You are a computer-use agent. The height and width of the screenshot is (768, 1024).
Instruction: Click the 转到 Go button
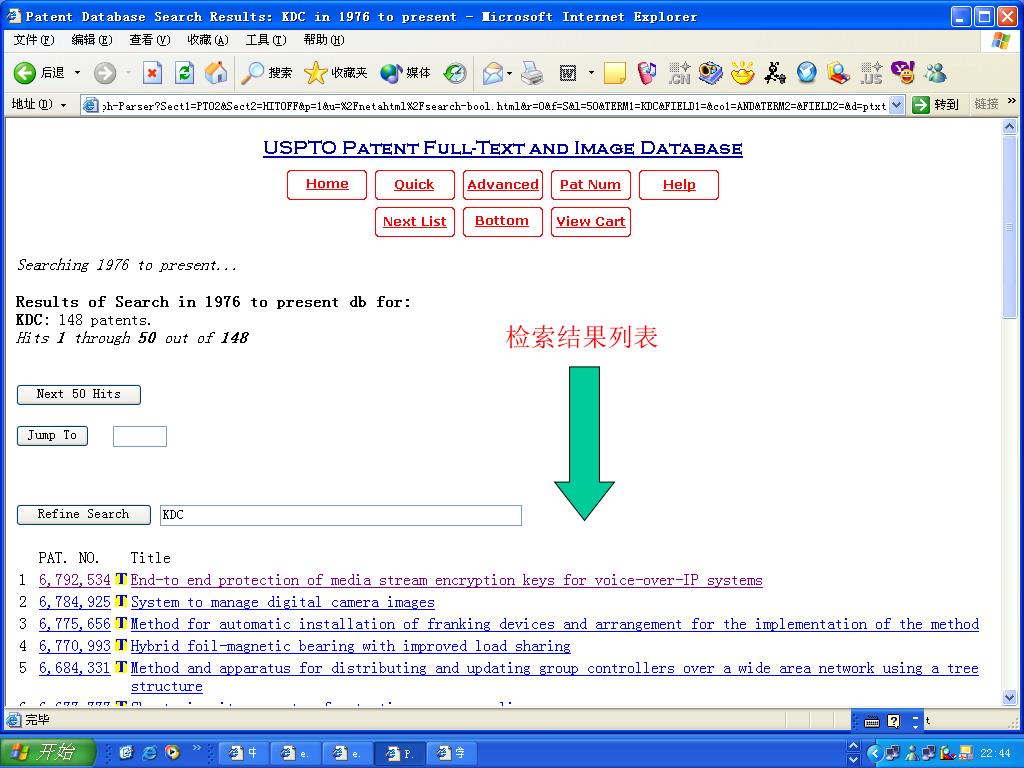936,104
